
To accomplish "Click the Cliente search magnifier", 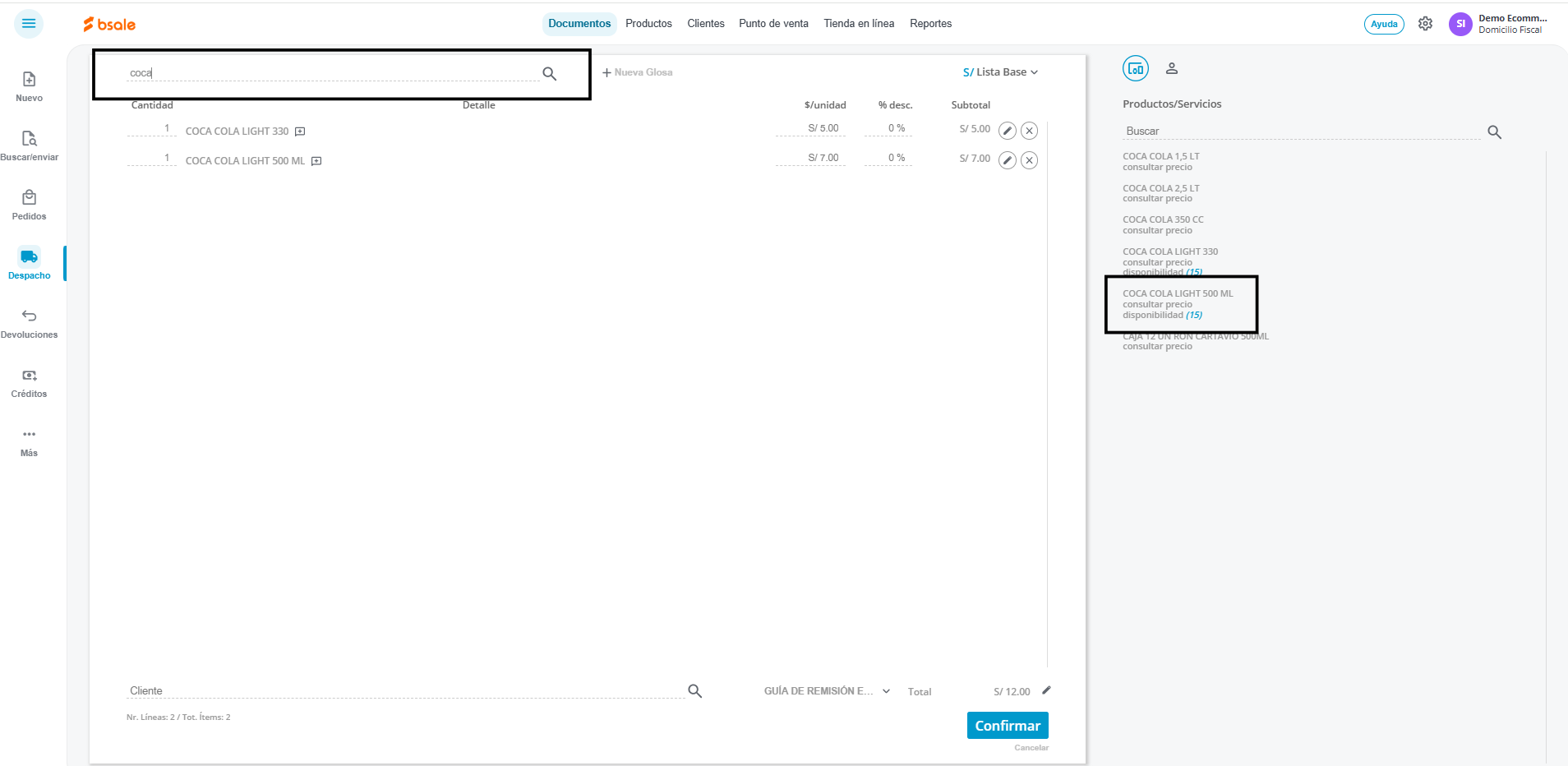I will [694, 691].
